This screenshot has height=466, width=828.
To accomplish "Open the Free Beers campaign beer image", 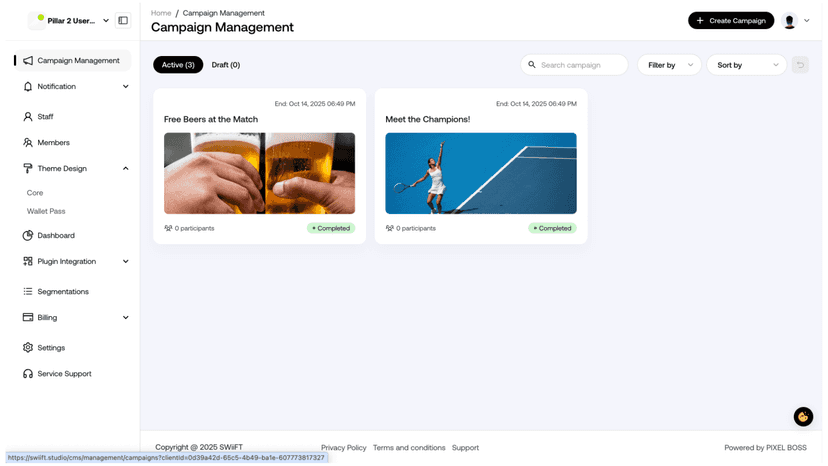I will 259,174.
